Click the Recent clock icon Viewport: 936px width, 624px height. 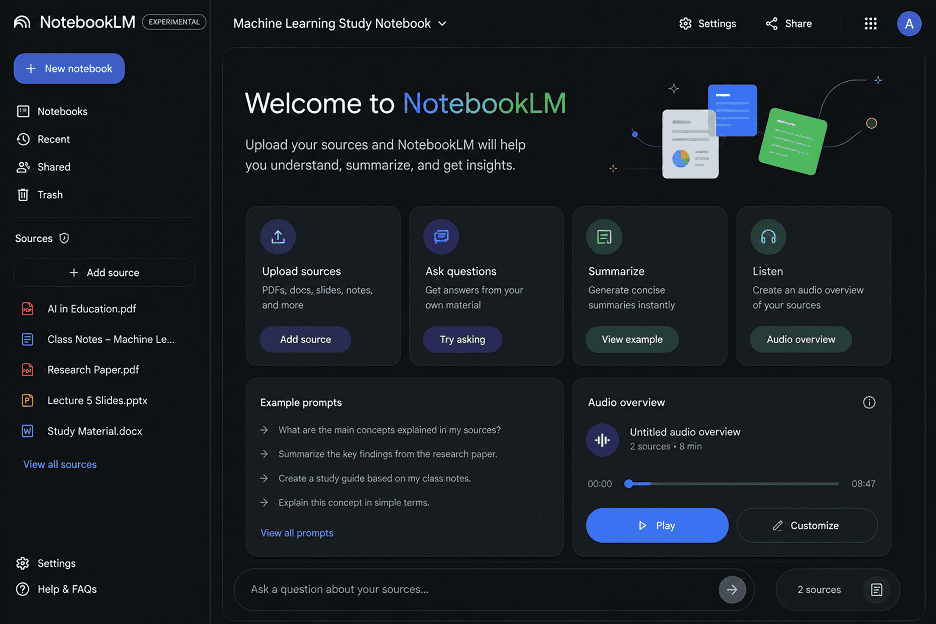coord(23,139)
